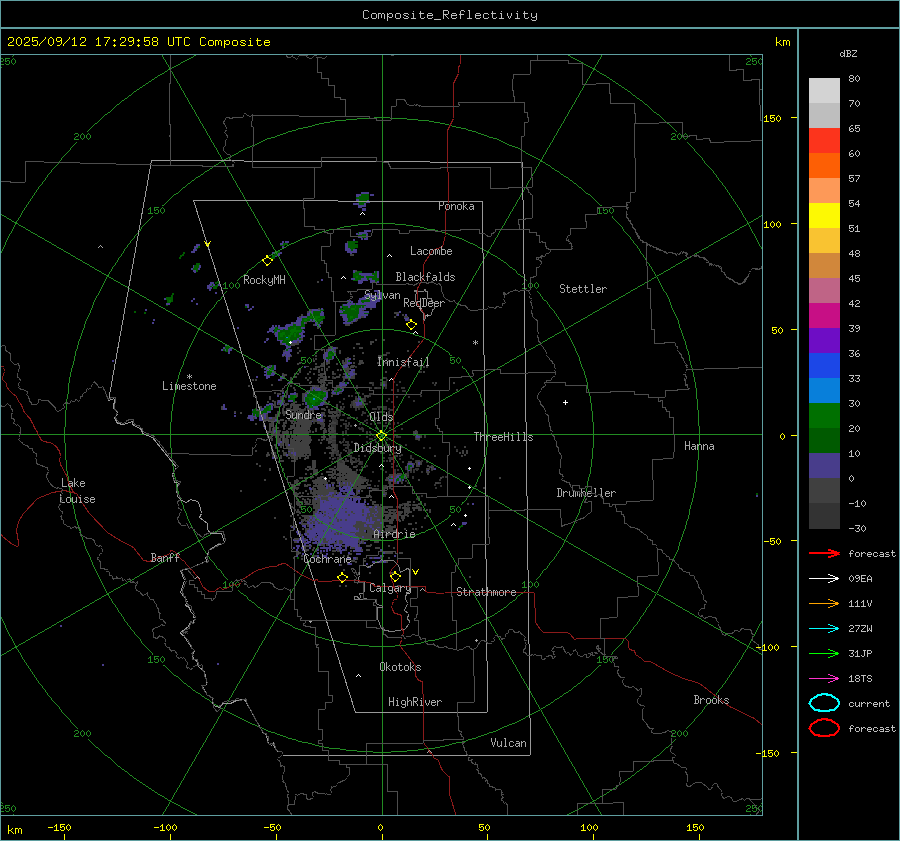900x841 pixels.
Task: Select the yellow diamond marker below Cochrane
Action: click(x=342, y=577)
